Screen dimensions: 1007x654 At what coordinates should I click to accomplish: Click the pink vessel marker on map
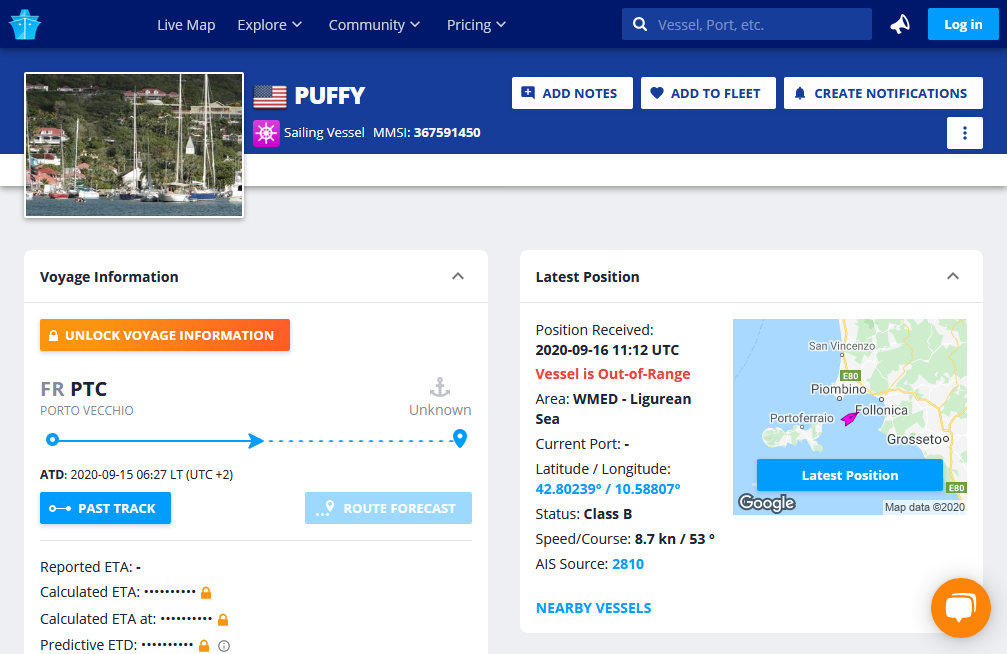850,418
